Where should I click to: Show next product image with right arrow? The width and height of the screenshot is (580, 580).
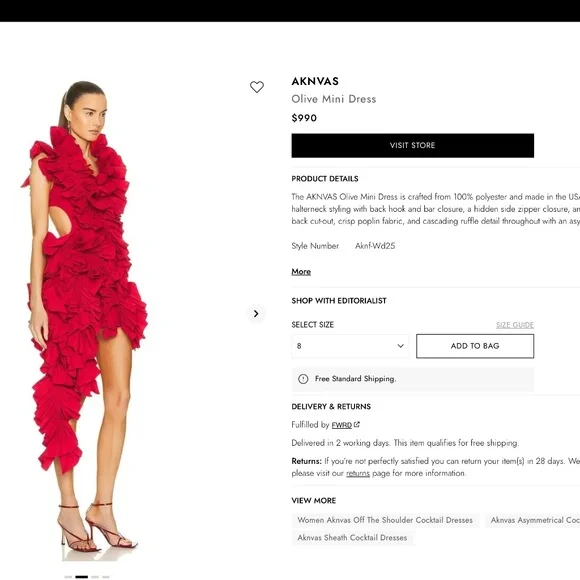[x=256, y=314]
